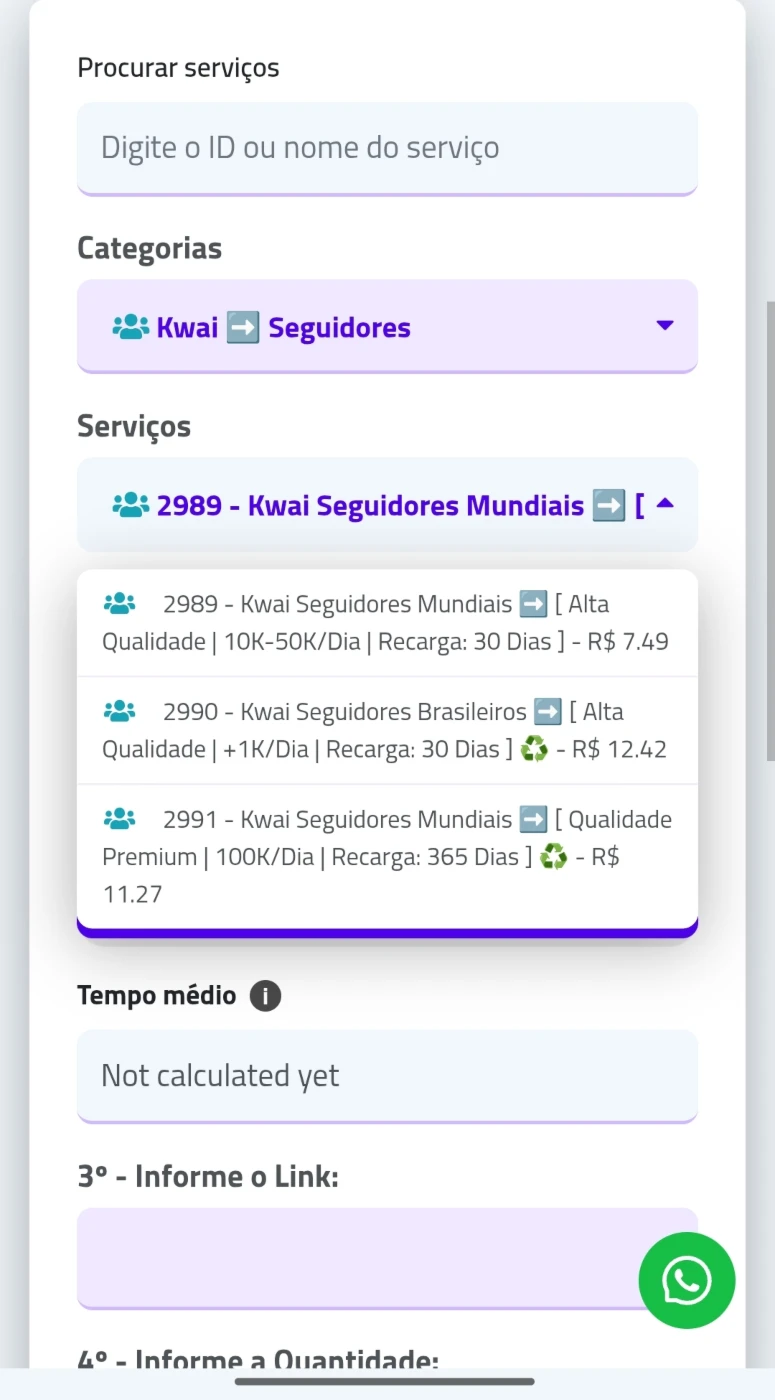The height and width of the screenshot is (1400, 775).
Task: Choose 2991 Qualidade Premium service option
Action: (x=386, y=857)
